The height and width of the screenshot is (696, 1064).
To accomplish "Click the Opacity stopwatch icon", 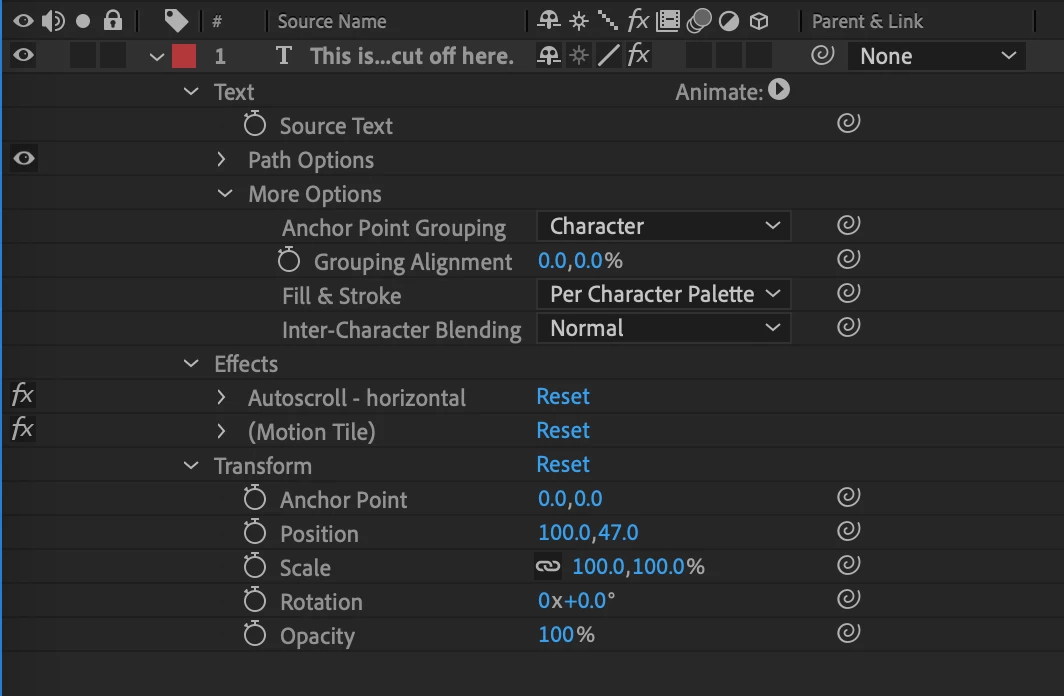I will (x=255, y=635).
